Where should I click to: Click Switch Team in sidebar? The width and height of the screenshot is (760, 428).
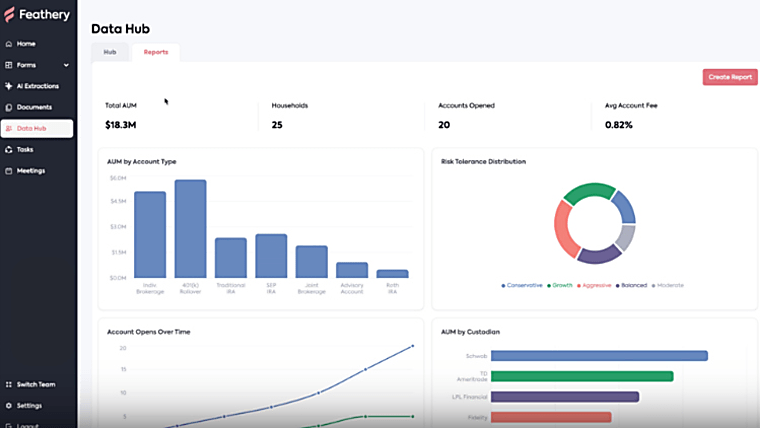(37, 384)
